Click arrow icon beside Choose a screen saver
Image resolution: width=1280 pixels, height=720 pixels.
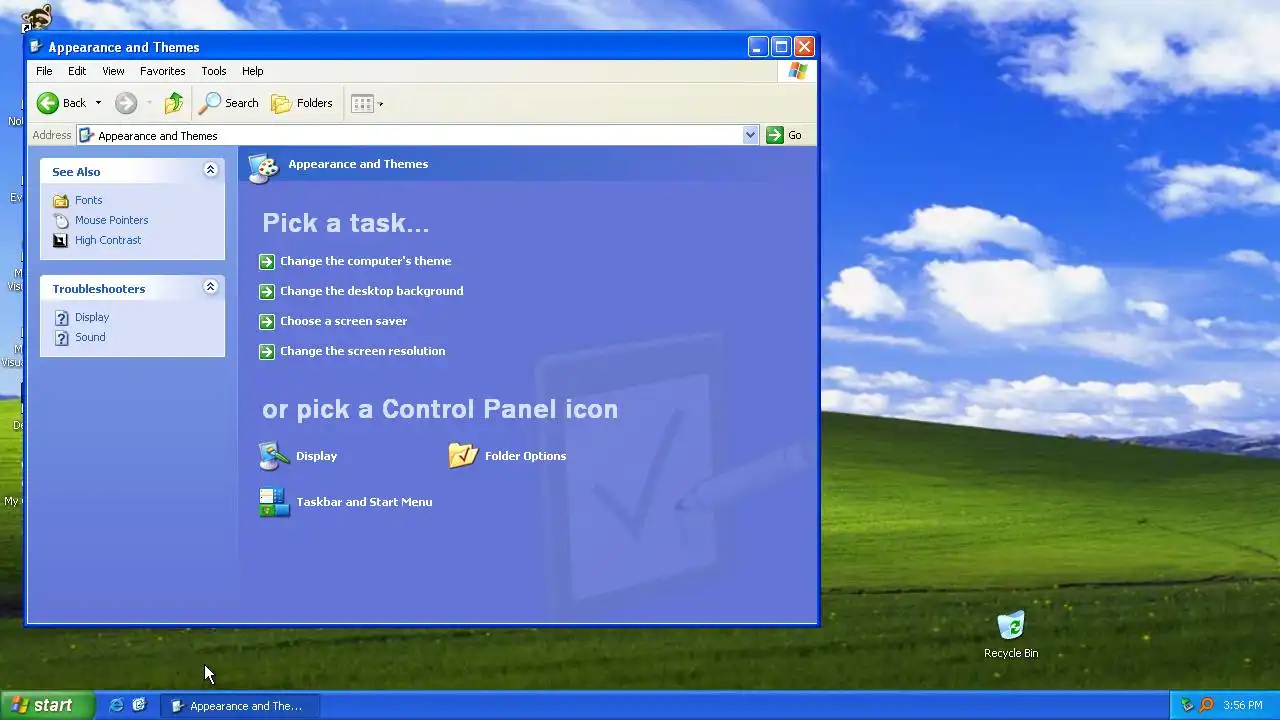[266, 321]
